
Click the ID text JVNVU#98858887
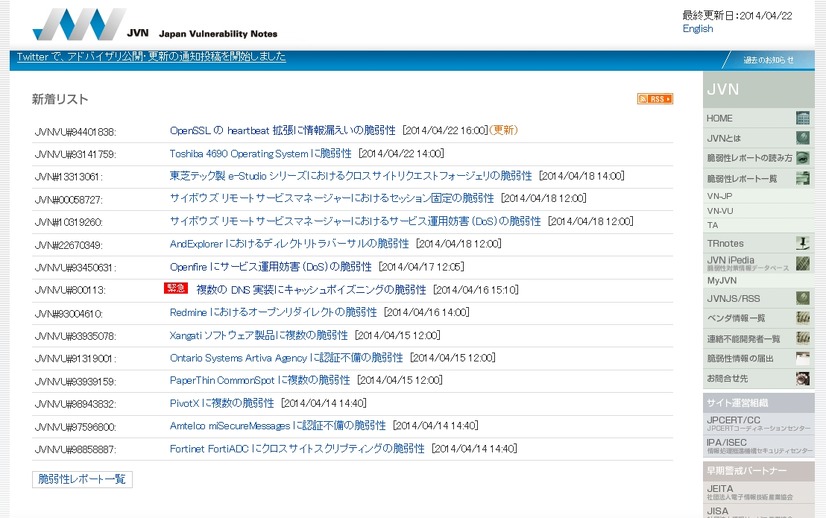(x=75, y=449)
